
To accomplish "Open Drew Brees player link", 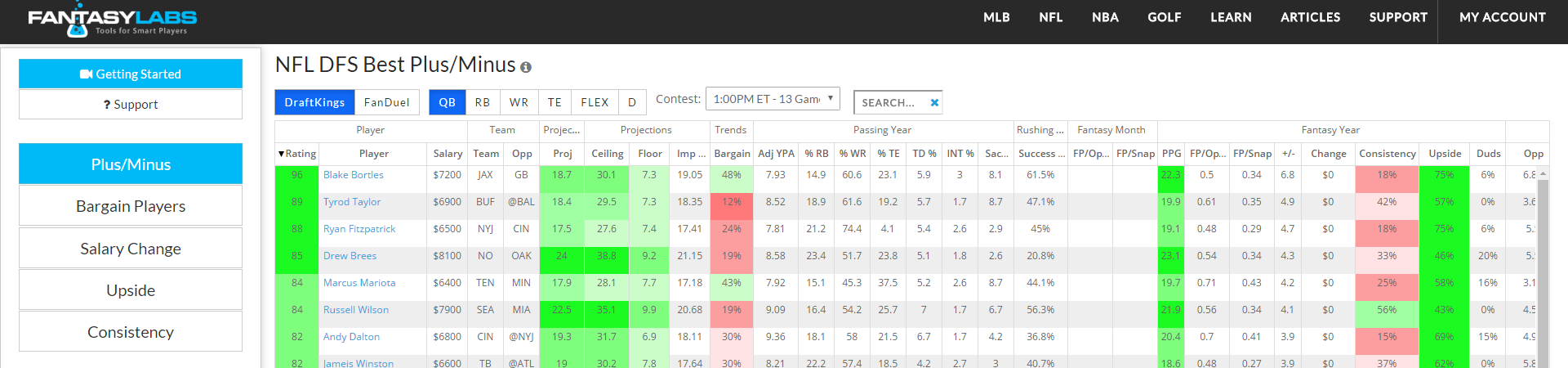I will tap(350, 256).
